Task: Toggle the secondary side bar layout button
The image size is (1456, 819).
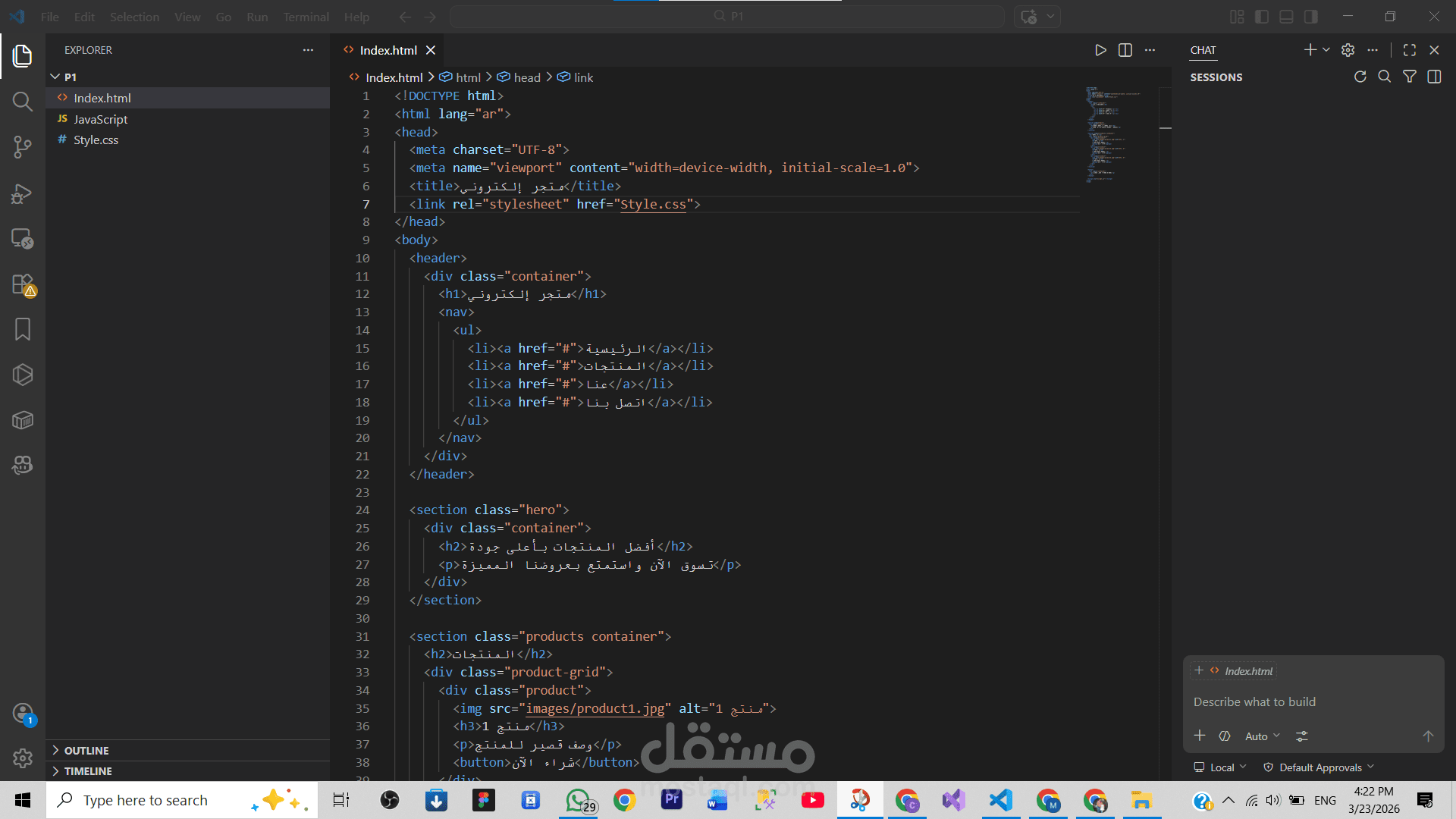Action: 1310,17
